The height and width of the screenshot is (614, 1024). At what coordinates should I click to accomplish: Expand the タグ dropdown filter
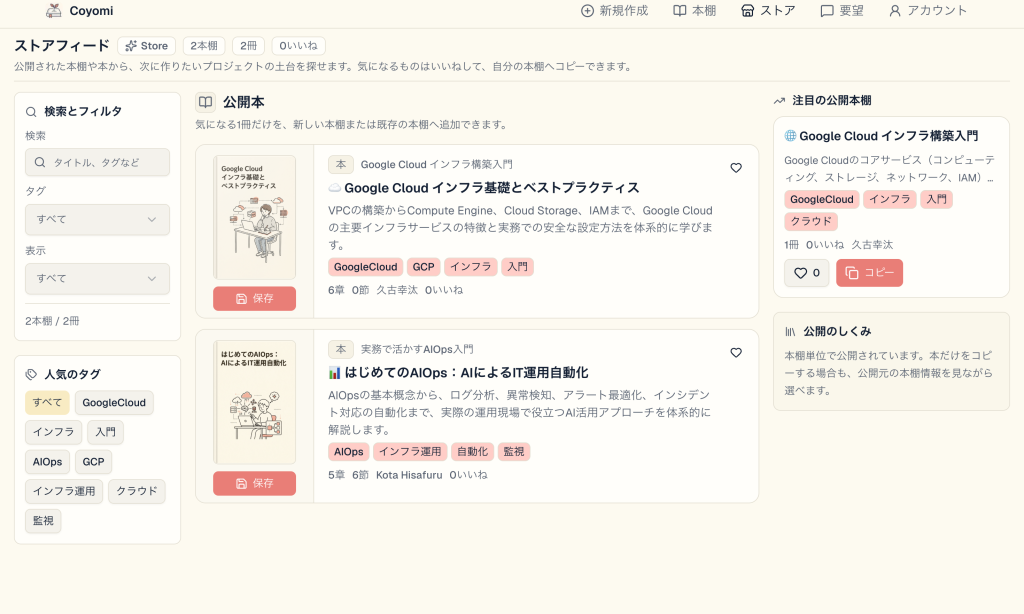[97, 219]
